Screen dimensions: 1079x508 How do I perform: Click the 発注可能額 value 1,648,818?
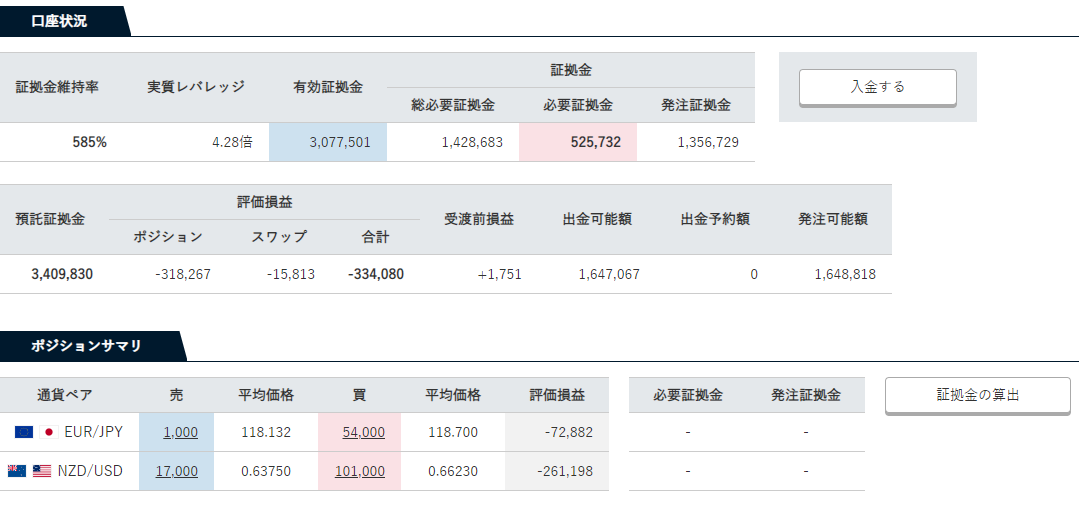click(x=845, y=275)
